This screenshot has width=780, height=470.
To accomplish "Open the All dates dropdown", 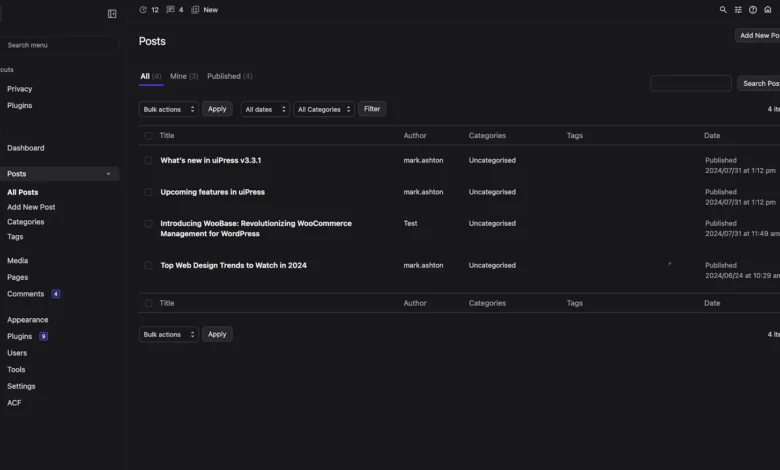I will [265, 109].
